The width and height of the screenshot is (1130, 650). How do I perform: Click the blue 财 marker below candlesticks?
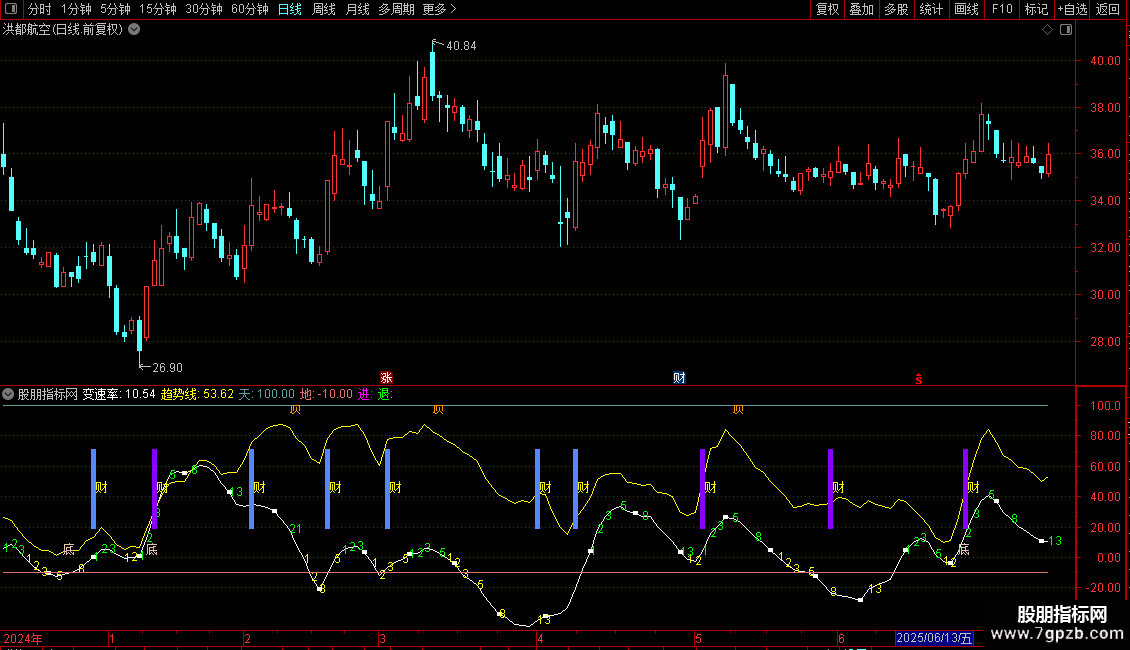click(x=679, y=378)
